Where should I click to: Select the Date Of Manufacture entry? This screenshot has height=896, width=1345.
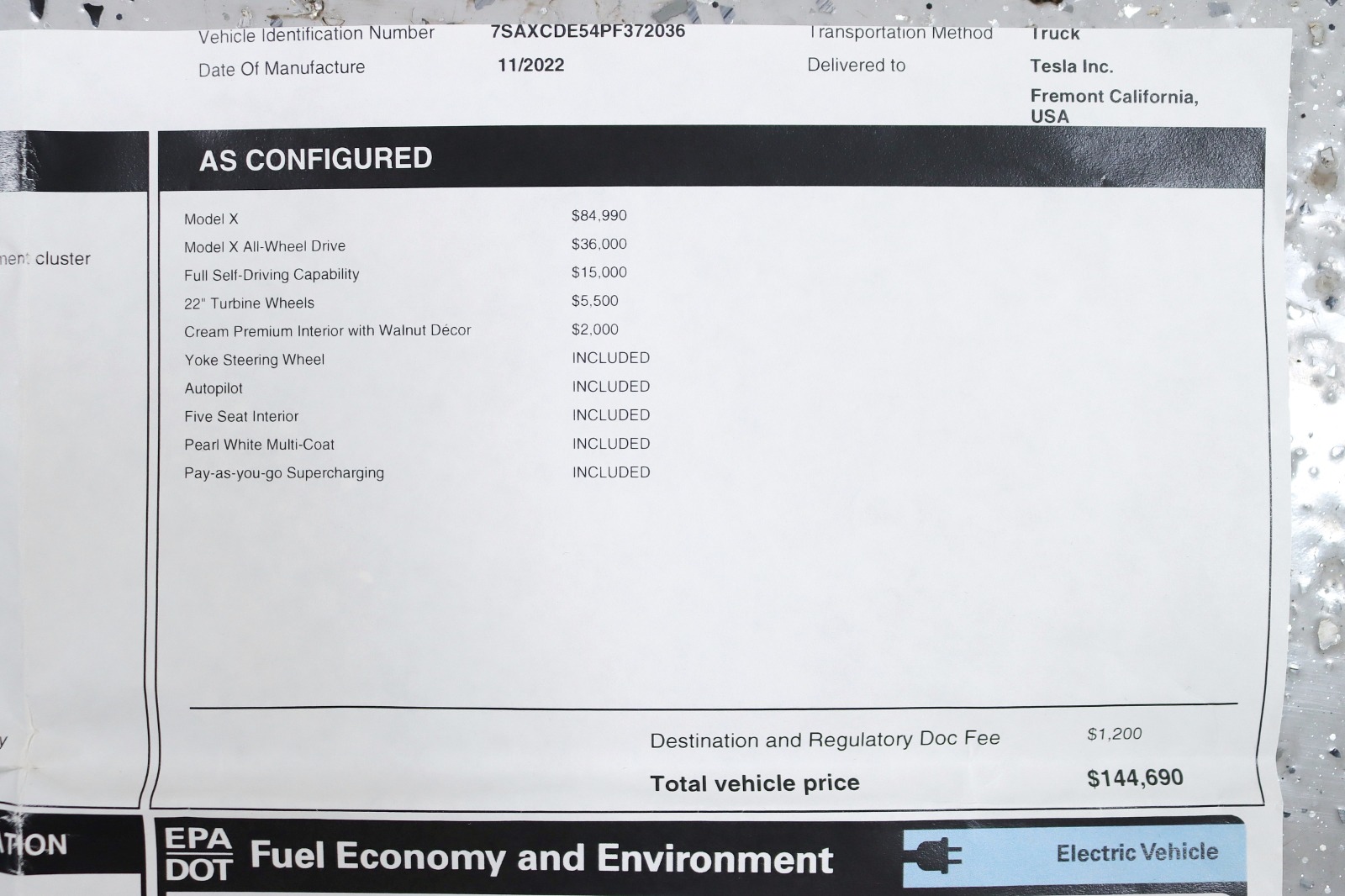click(280, 67)
